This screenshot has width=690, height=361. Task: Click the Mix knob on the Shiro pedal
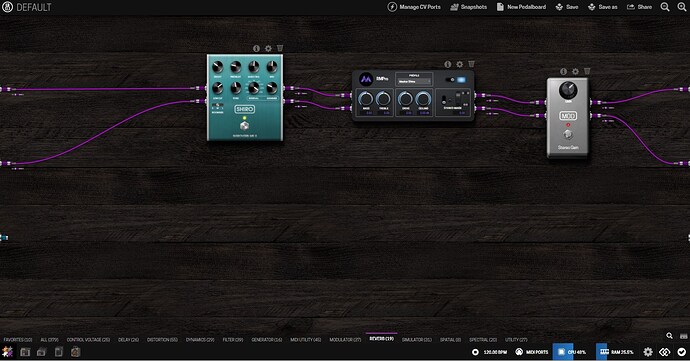pos(272,67)
